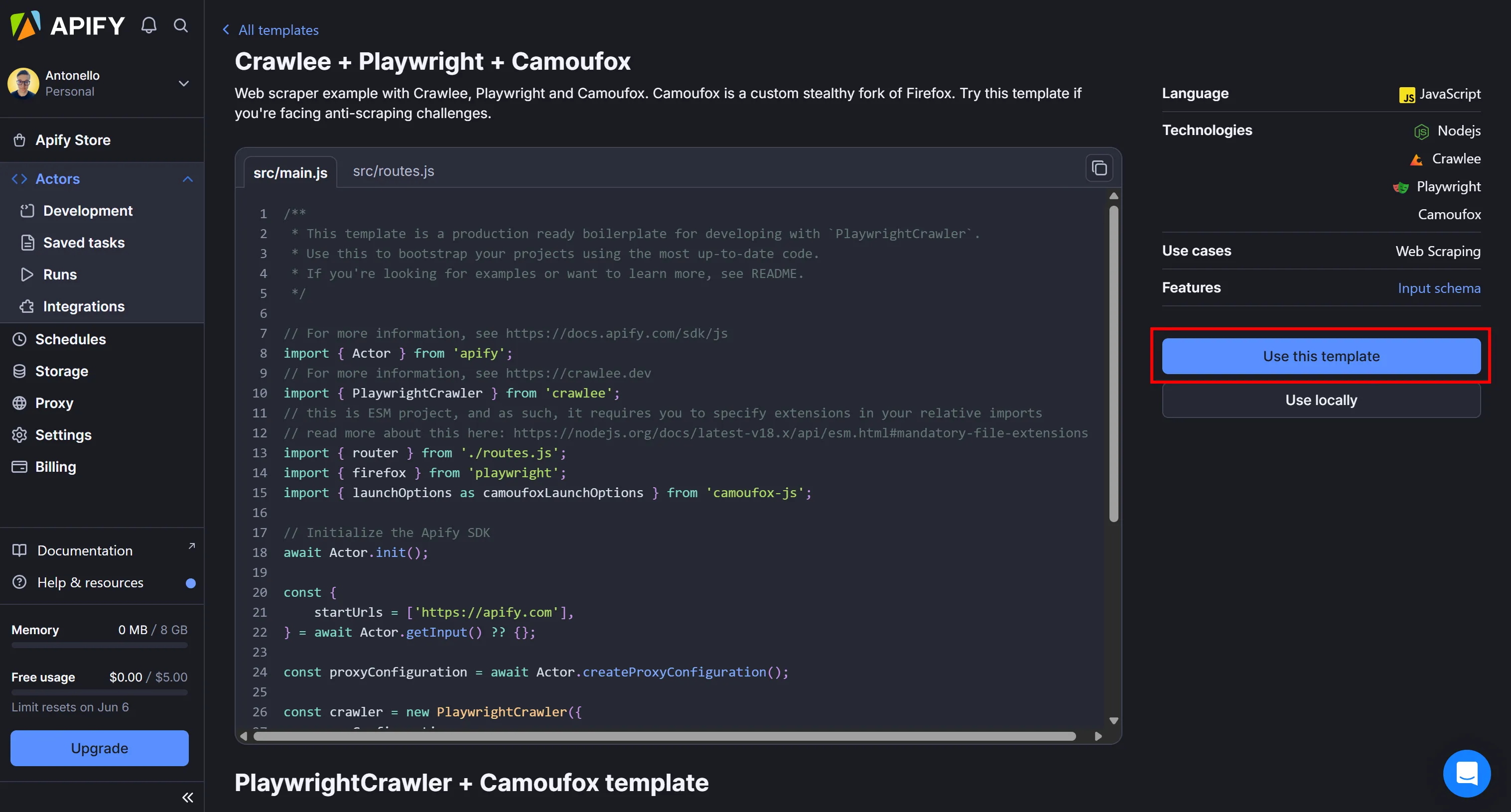Click Use locally button
Image resolution: width=1511 pixels, height=812 pixels.
1321,400
